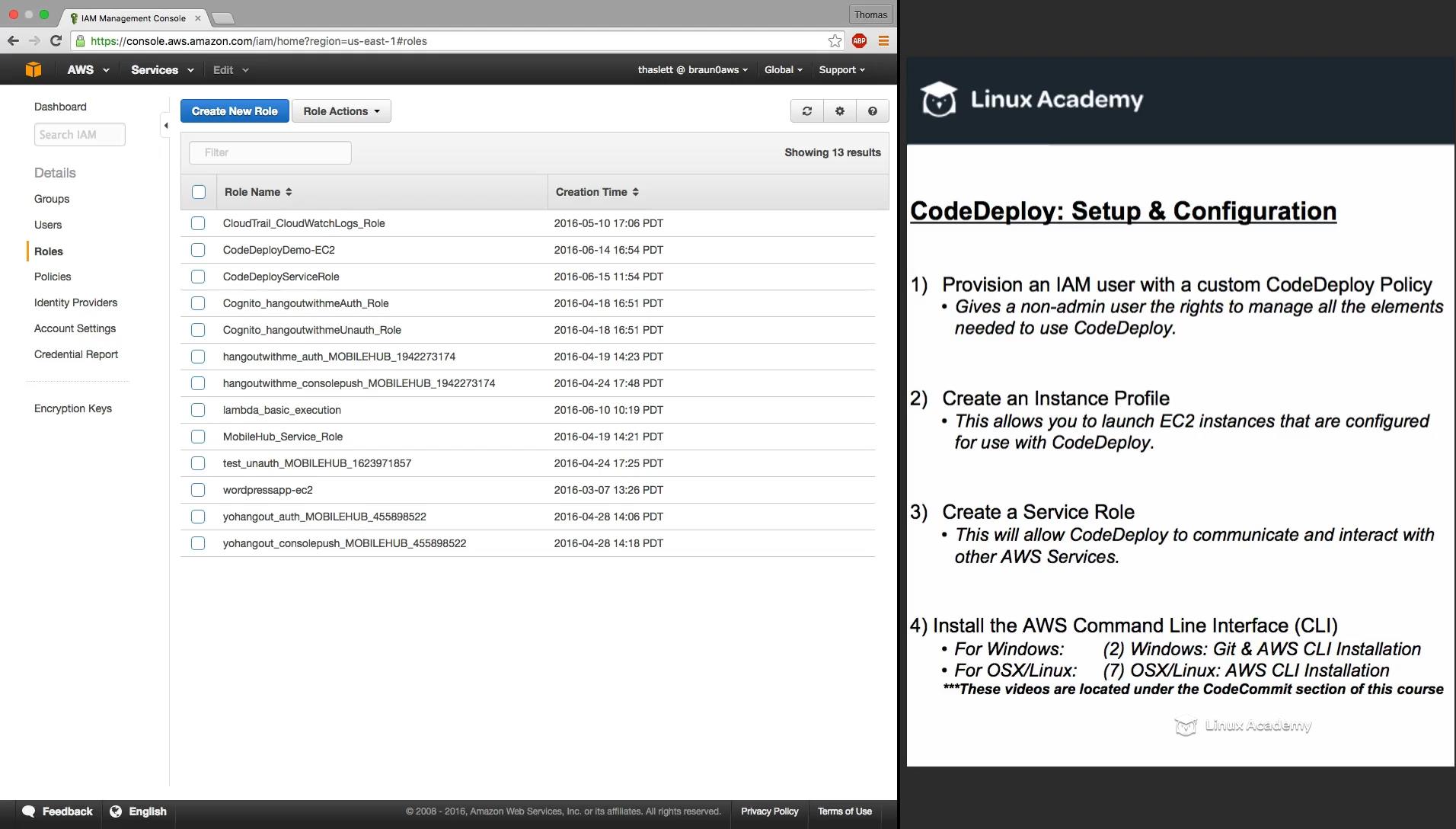Close the IAM Management Console tab
1456x829 pixels.
[x=198, y=18]
